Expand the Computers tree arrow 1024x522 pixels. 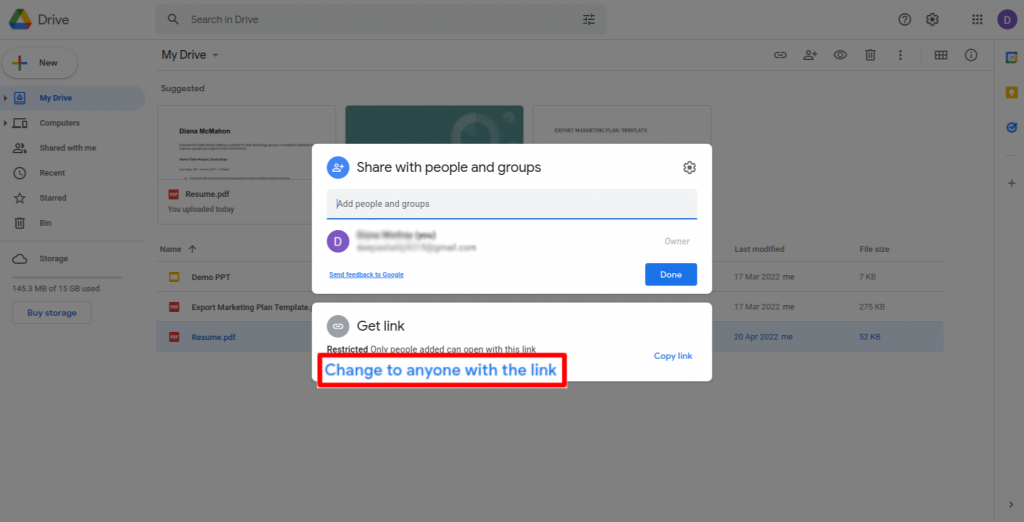(x=6, y=123)
